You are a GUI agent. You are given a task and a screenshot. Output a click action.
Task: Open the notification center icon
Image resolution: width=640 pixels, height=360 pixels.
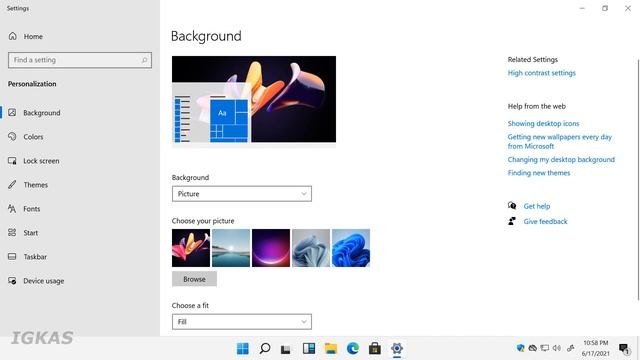pyautogui.click(x=624, y=349)
